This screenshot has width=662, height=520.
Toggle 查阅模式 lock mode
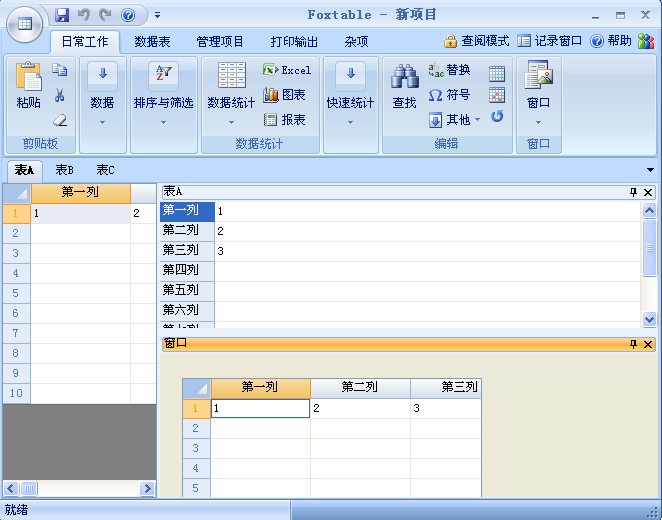point(477,41)
